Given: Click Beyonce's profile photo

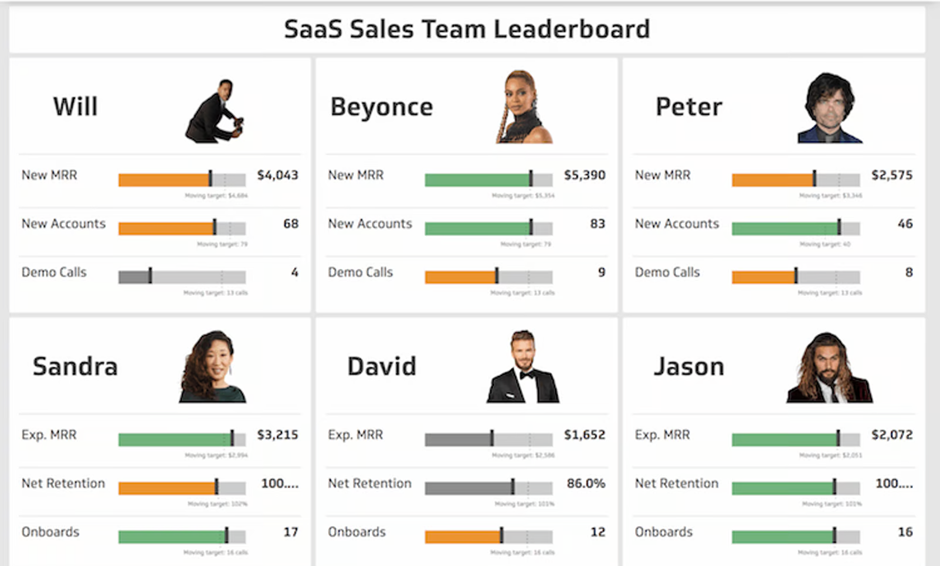Looking at the screenshot, I should coord(521,107).
